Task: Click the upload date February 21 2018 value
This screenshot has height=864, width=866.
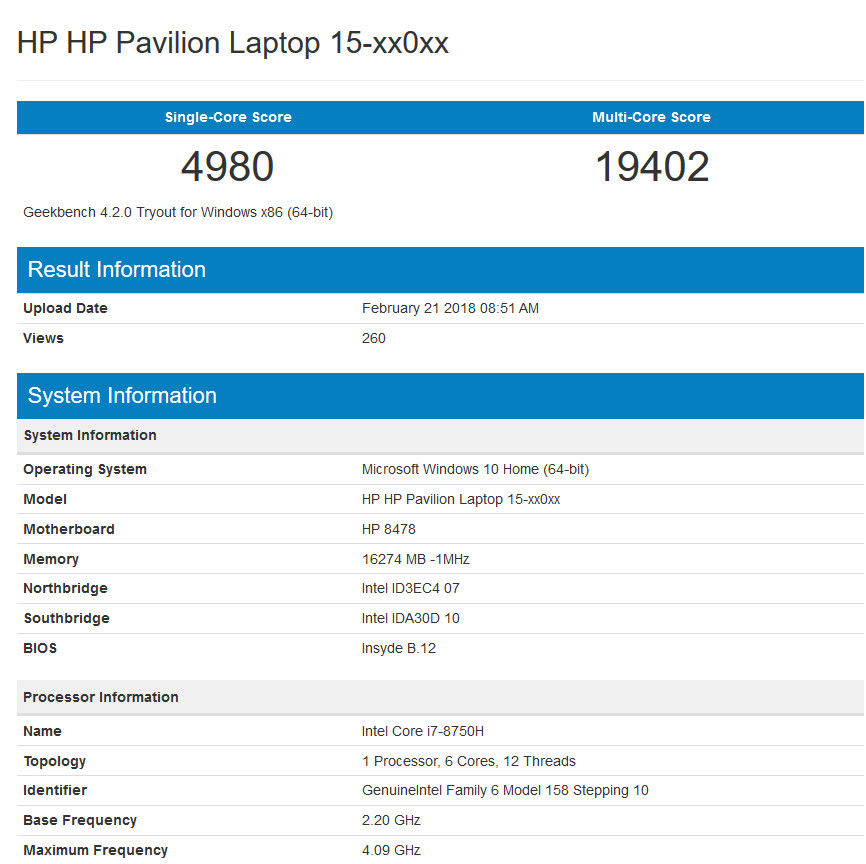Action: click(x=450, y=308)
